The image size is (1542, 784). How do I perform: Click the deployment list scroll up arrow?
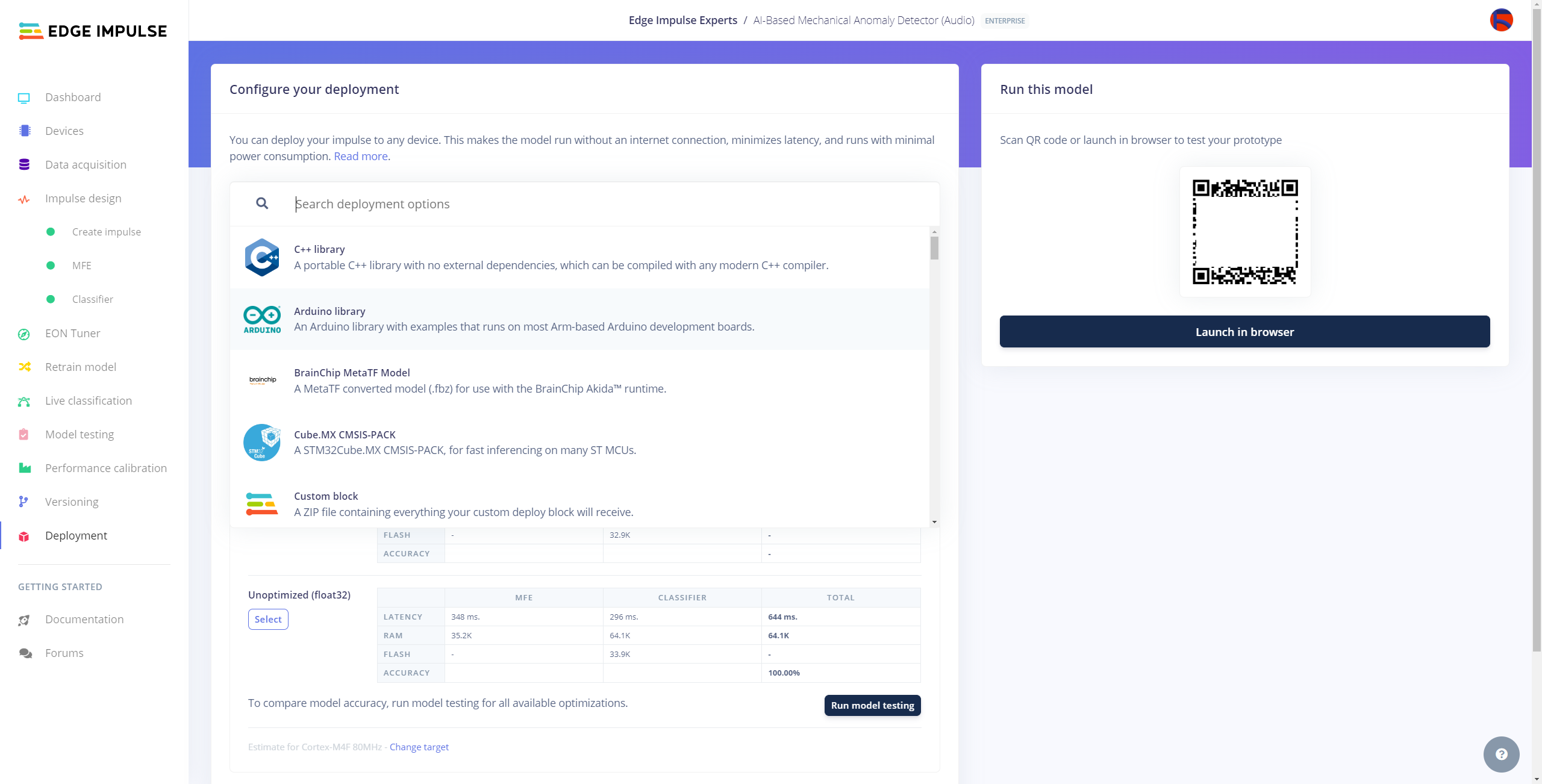934,231
